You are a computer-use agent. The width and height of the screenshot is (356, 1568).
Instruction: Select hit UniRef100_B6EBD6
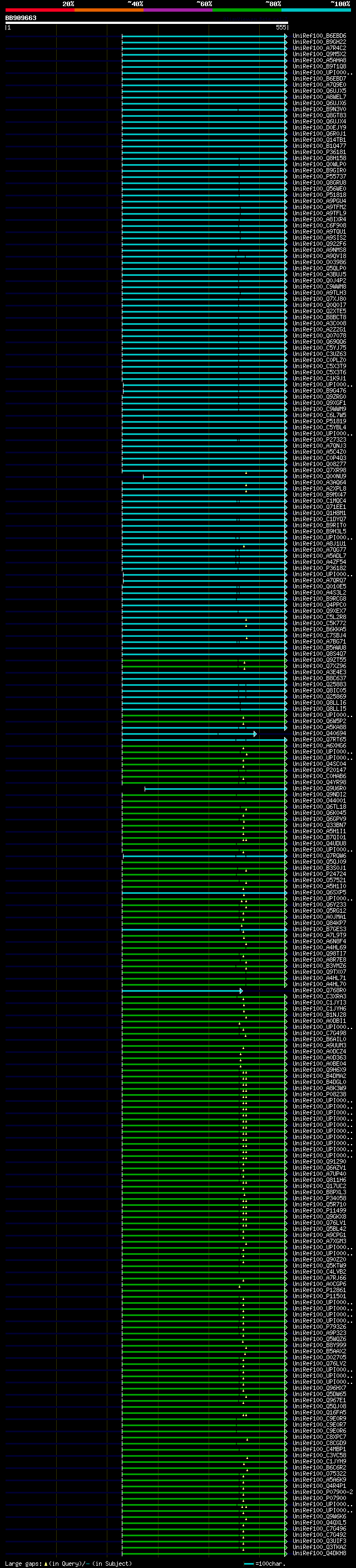tap(319, 36)
